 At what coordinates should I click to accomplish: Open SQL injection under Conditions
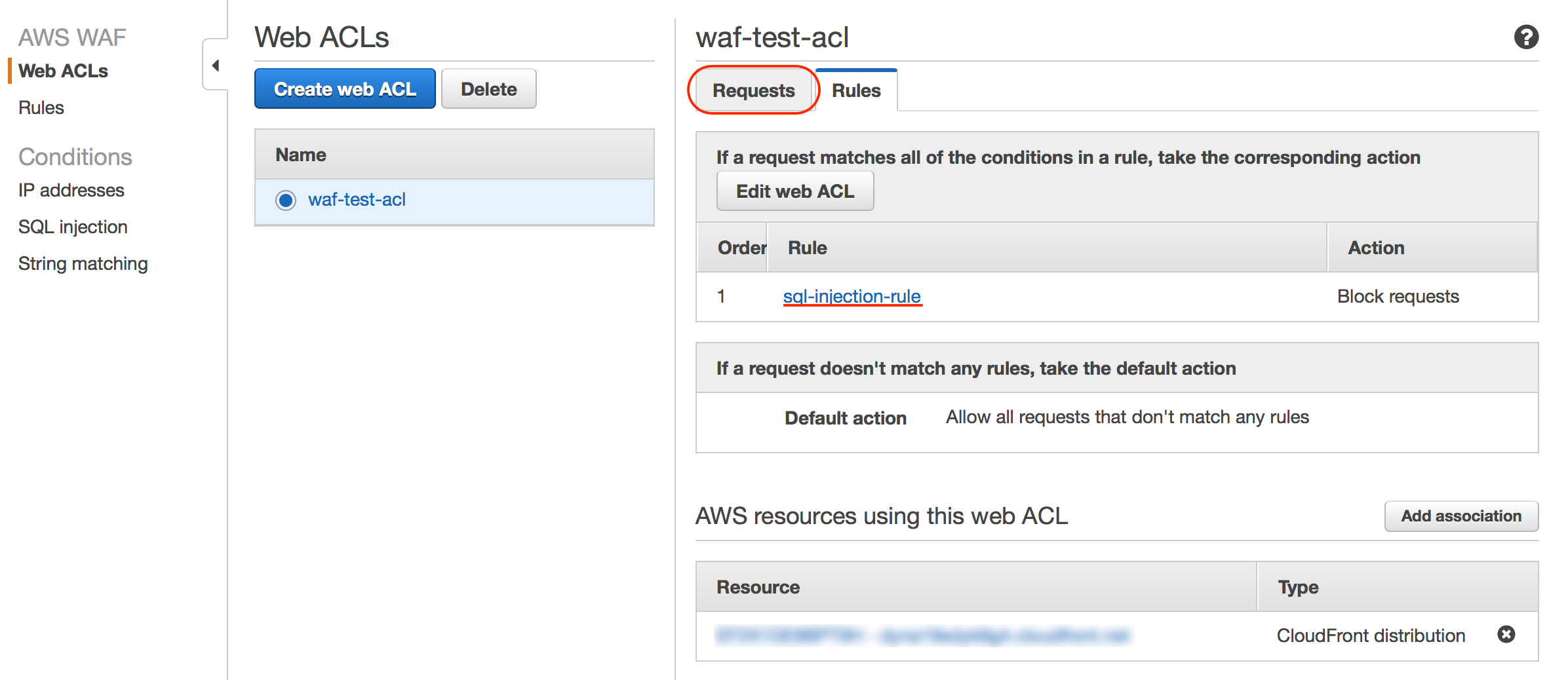pyautogui.click(x=73, y=226)
